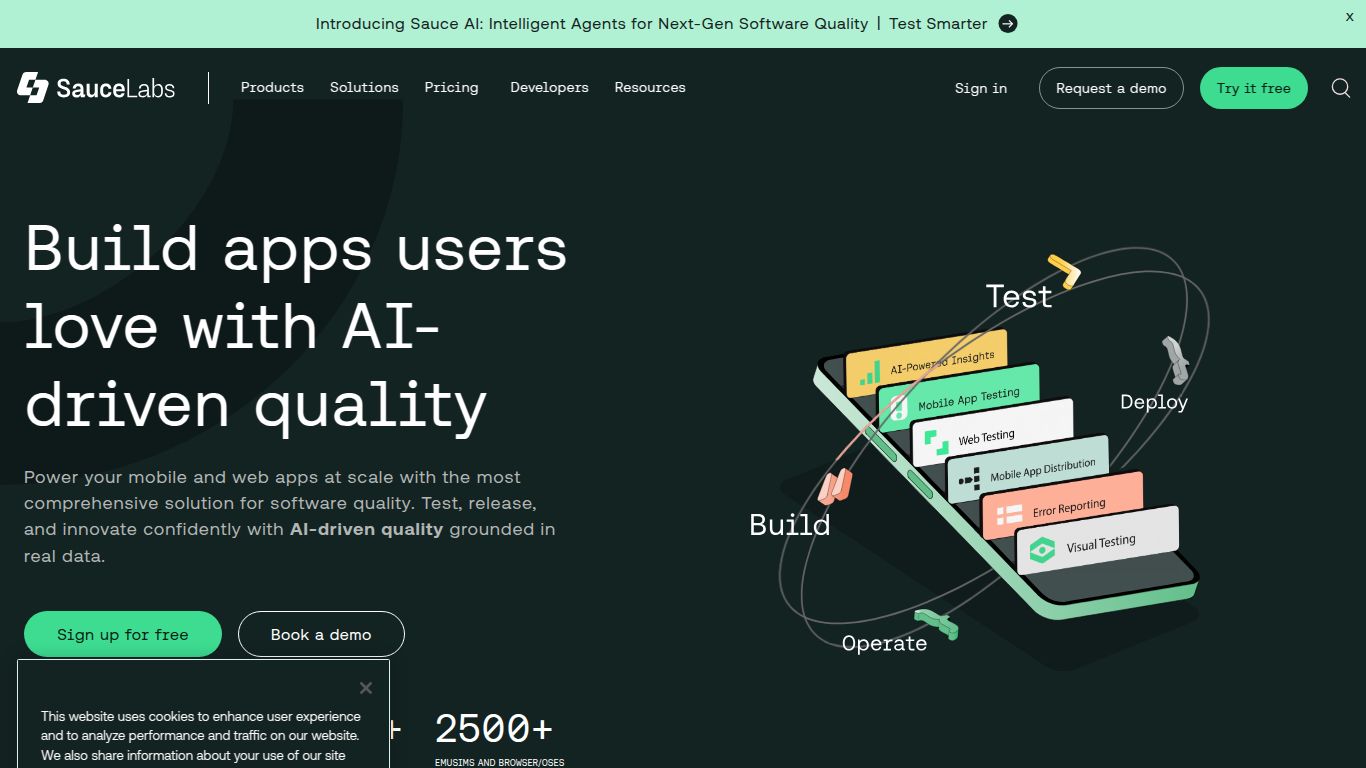Close the Sauce AI announcement banner
This screenshot has height=768, width=1366.
(x=1348, y=17)
